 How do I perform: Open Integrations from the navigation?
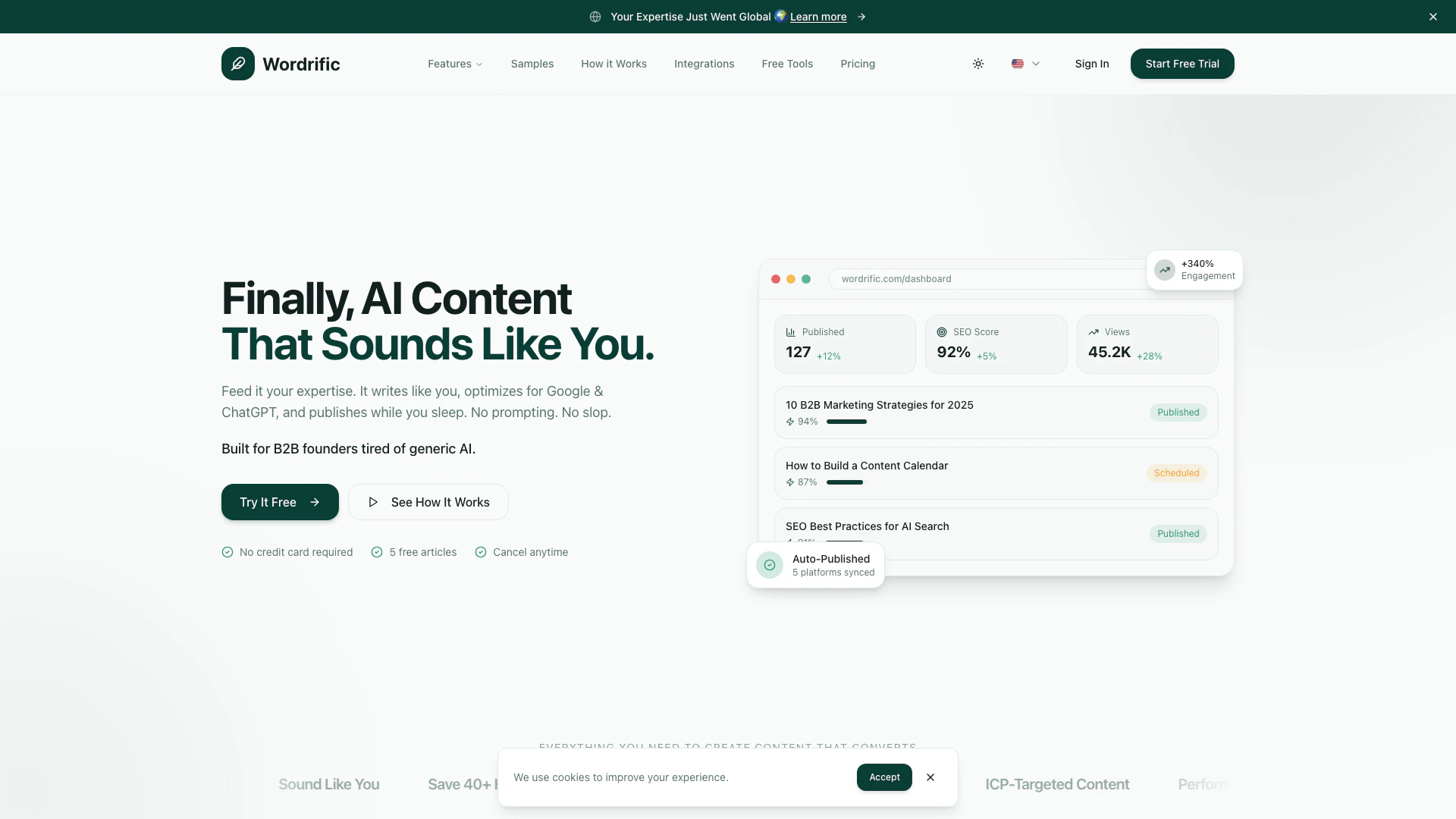[704, 64]
